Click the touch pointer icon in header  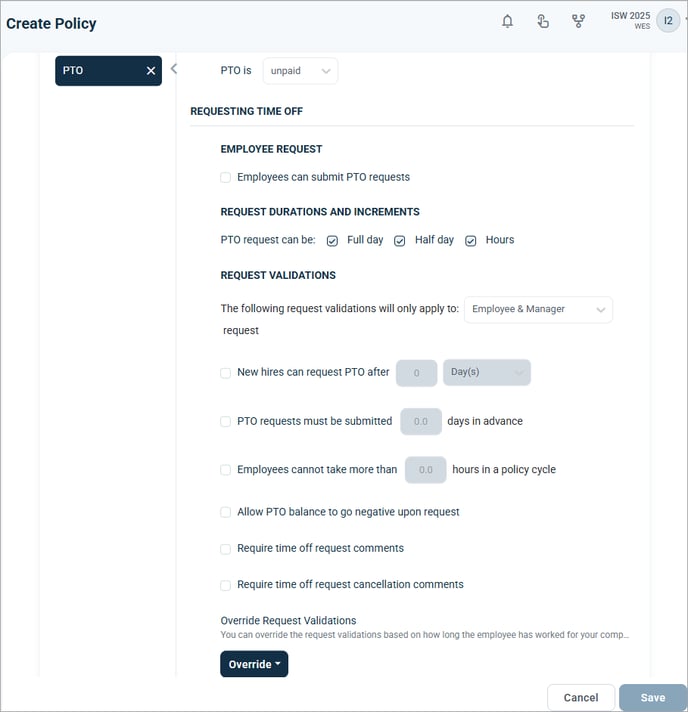543,21
